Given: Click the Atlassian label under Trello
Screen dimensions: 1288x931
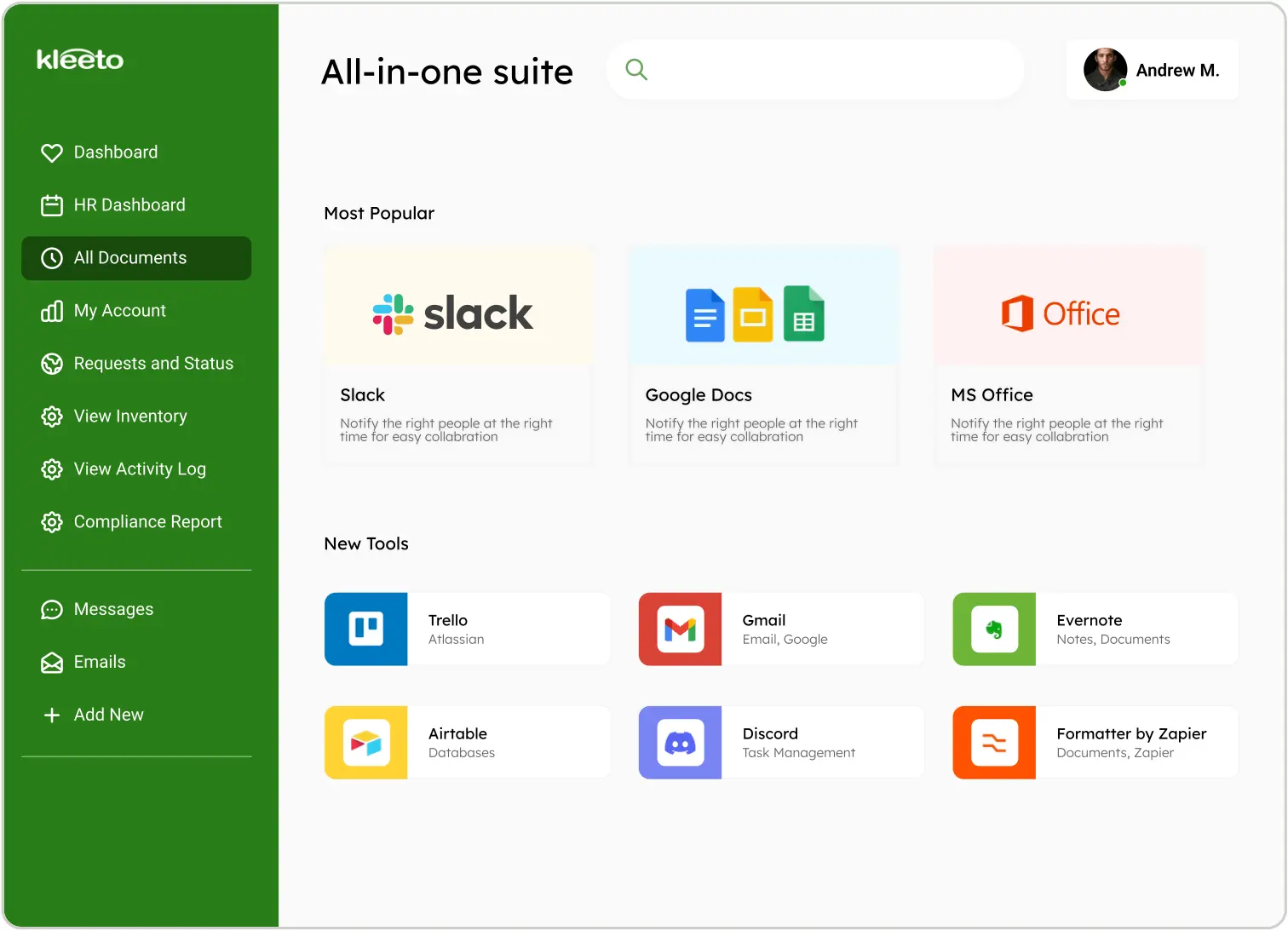Looking at the screenshot, I should 456,640.
